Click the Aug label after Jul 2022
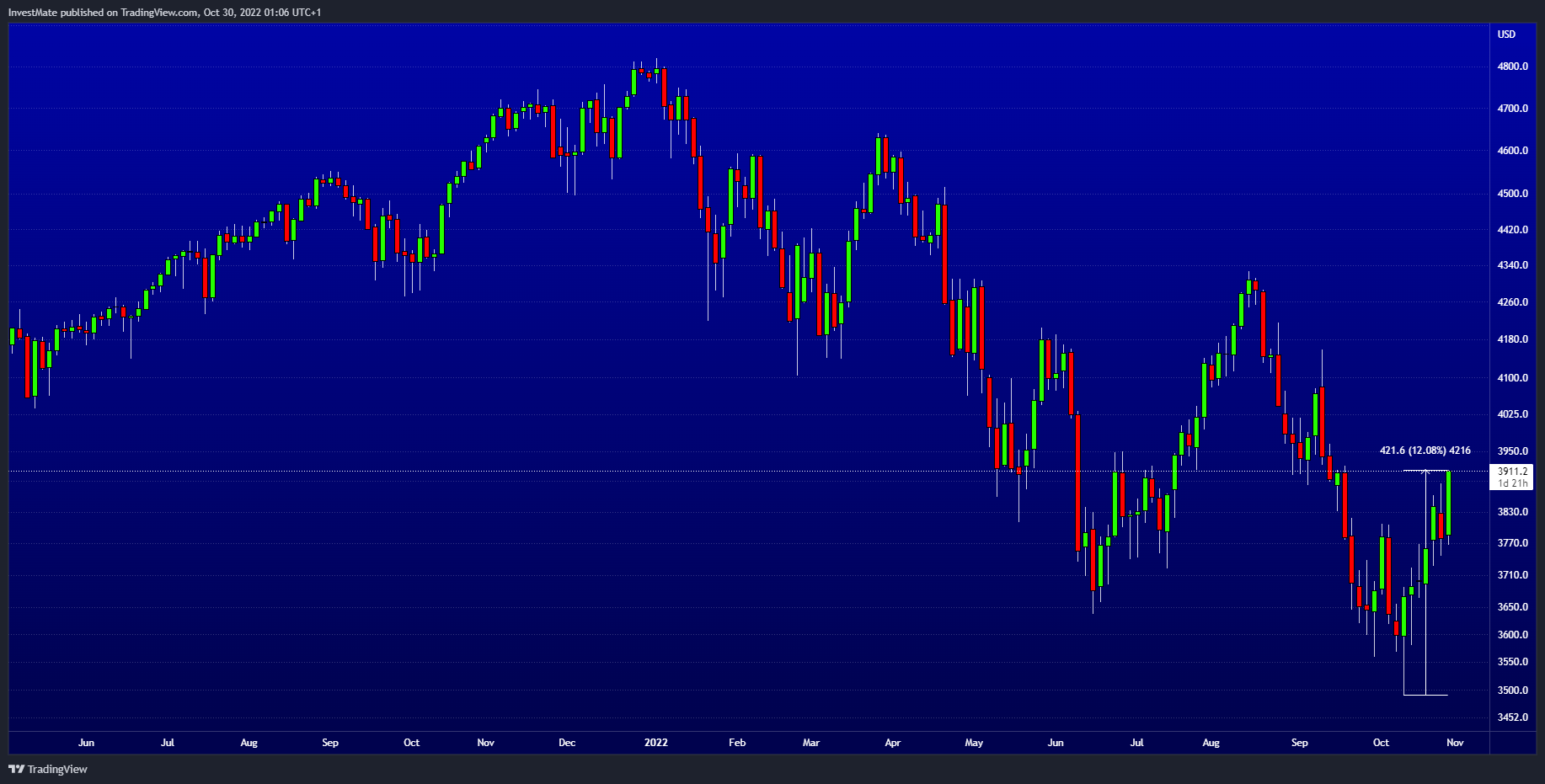 point(1211,743)
